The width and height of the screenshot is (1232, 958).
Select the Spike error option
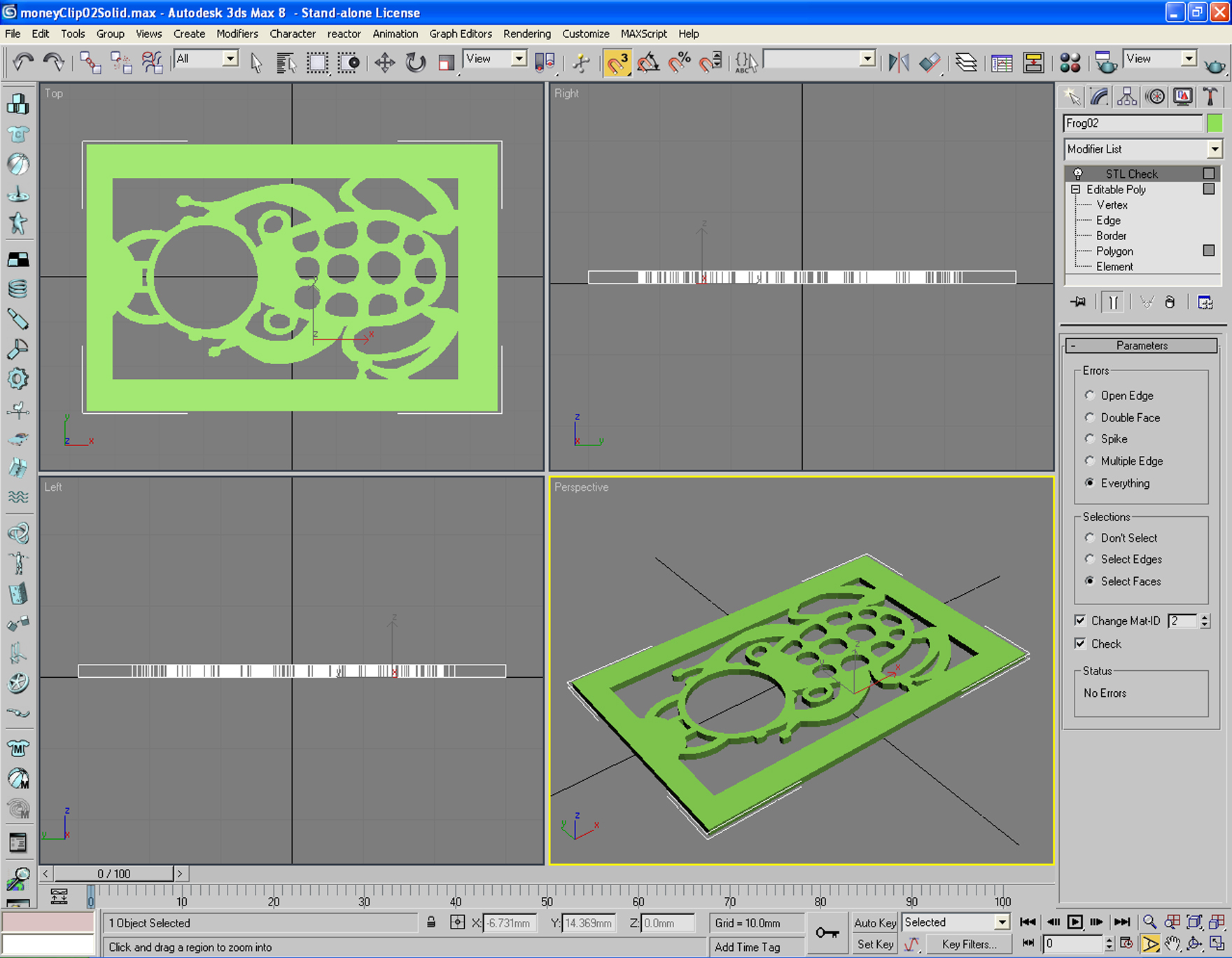coord(1090,438)
